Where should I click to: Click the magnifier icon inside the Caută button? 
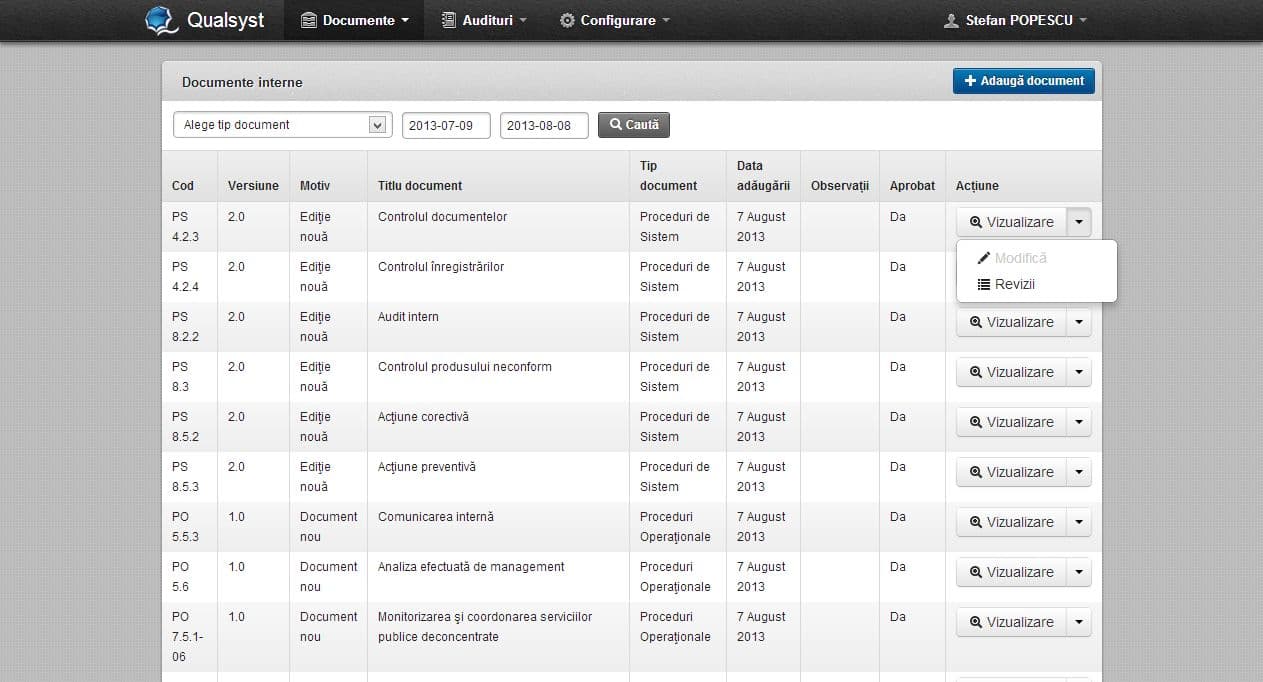(614, 124)
